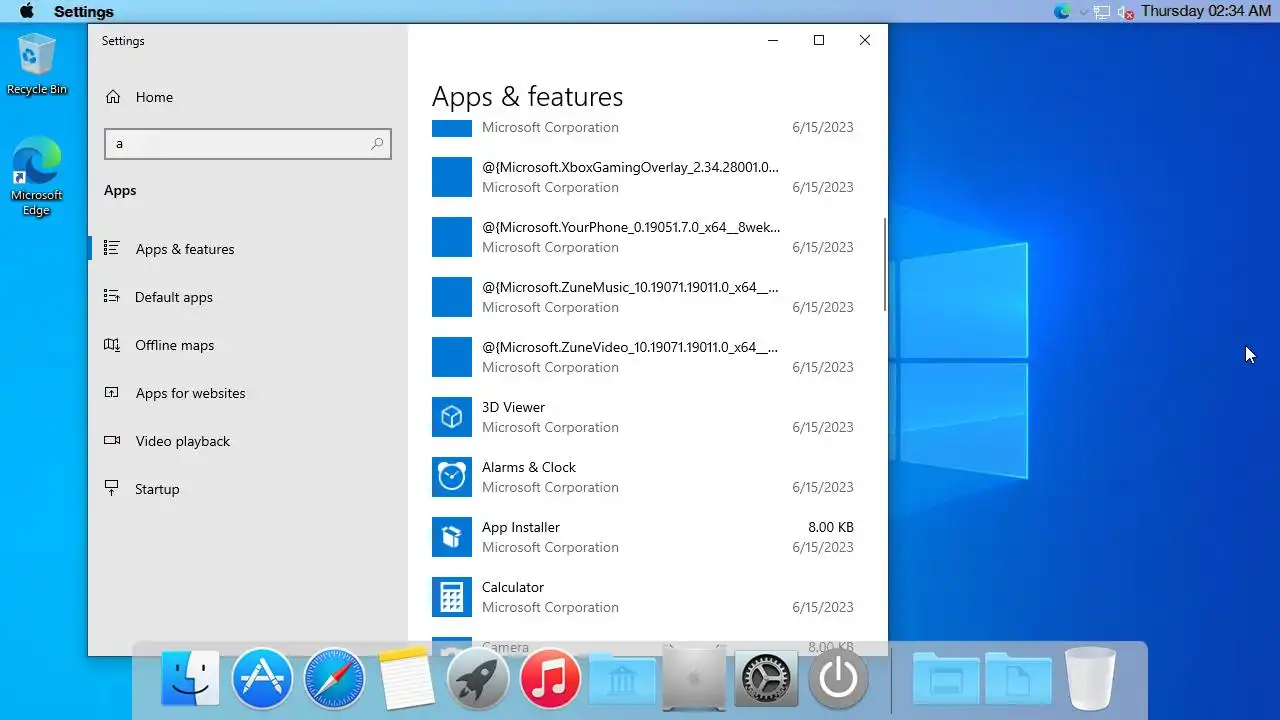
Task: Open the Apple menu in top bar
Action: click(27, 11)
